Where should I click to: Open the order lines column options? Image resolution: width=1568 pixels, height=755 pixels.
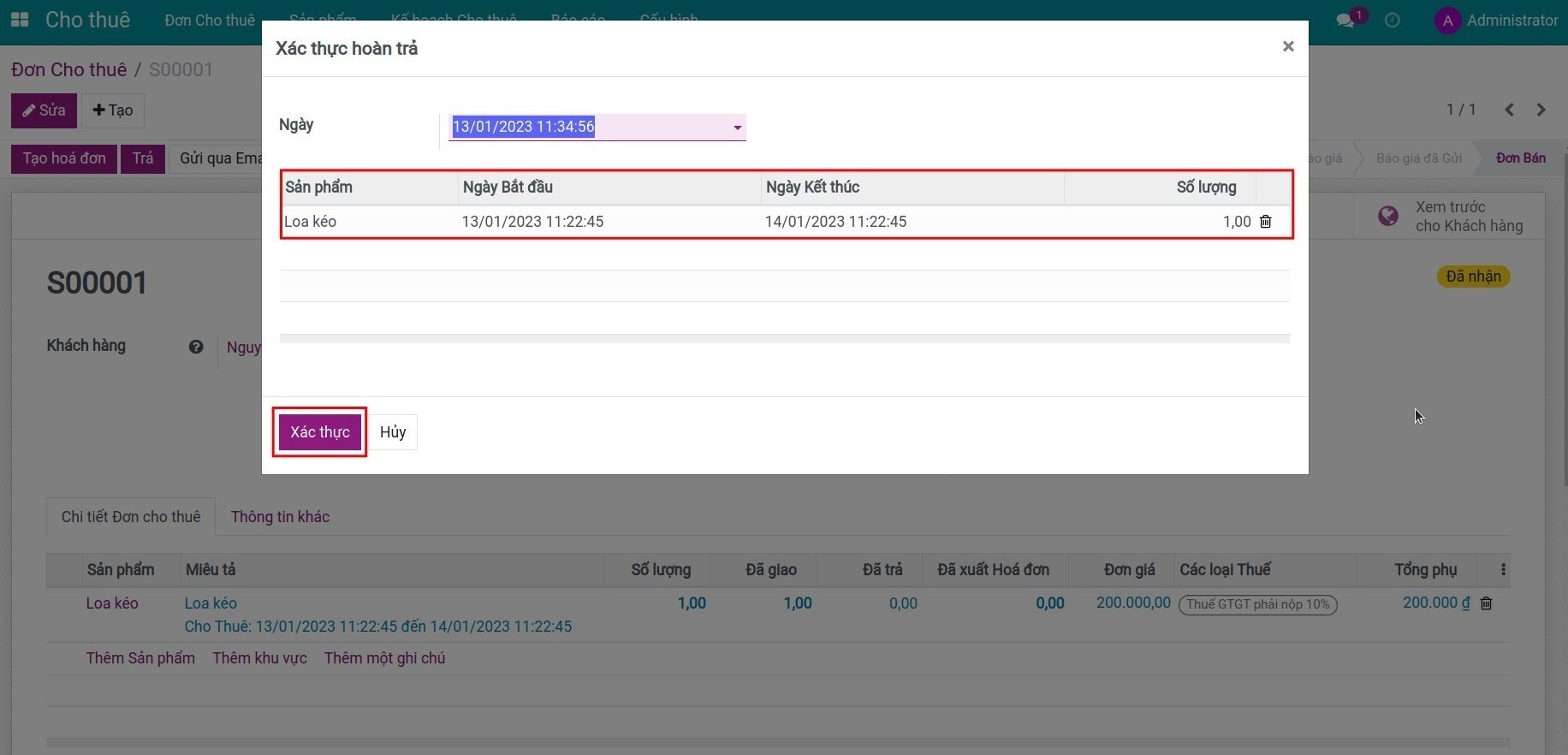[1503, 570]
